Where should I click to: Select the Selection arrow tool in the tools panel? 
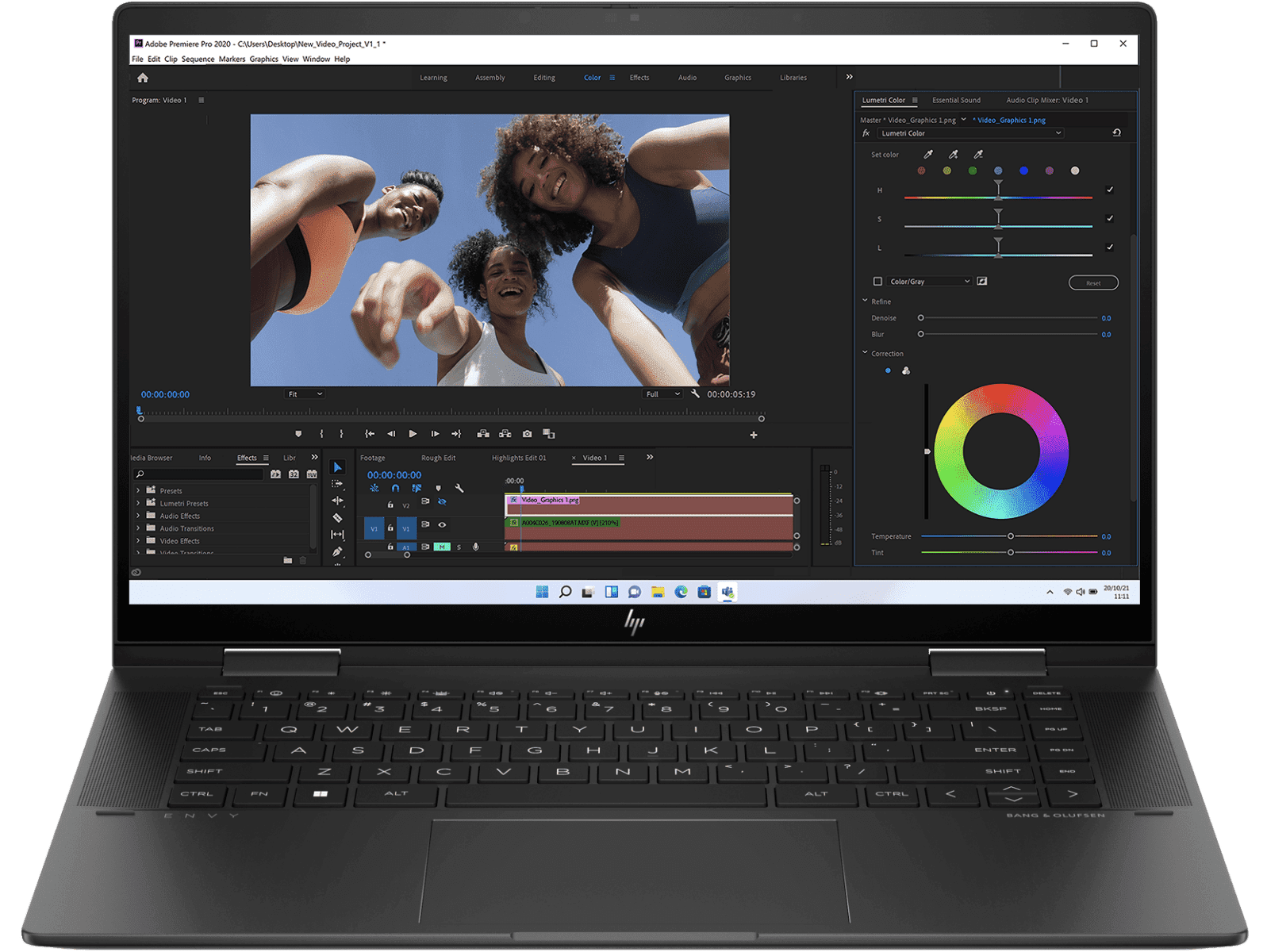click(x=337, y=467)
